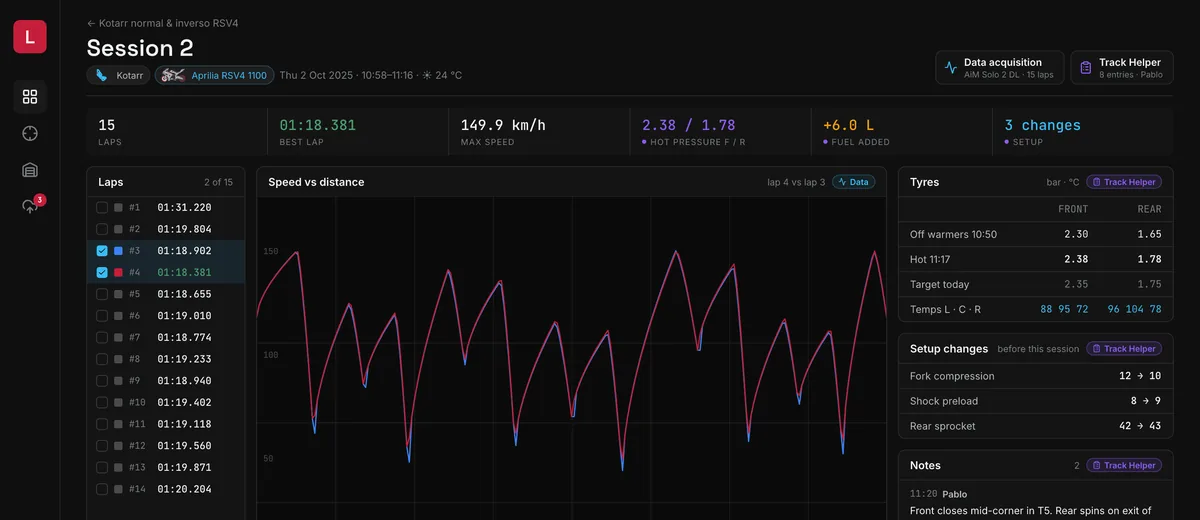The width and height of the screenshot is (1200, 520).
Task: Enable the lap #7 checkbox
Action: tap(102, 337)
